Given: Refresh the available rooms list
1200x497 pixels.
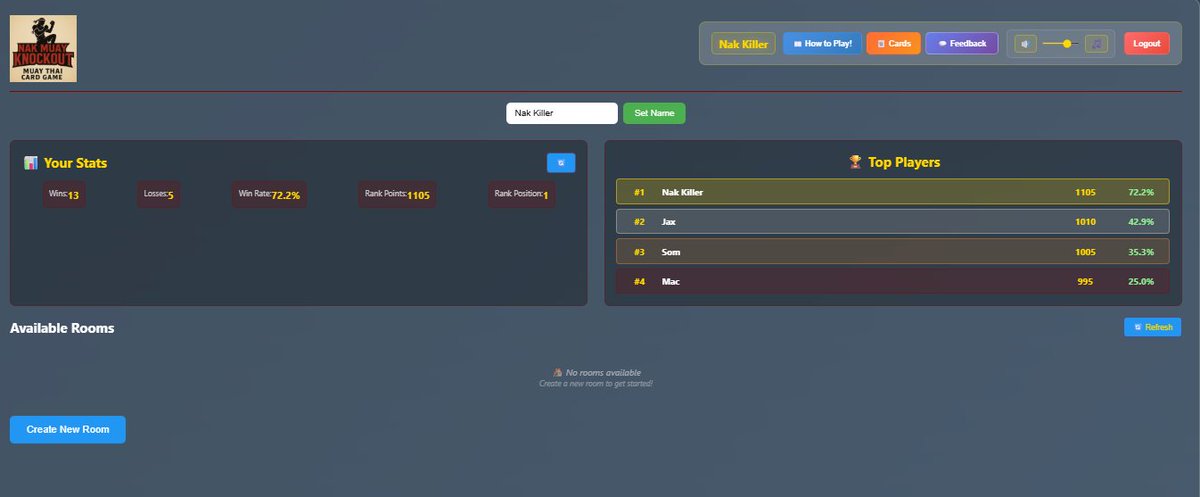Looking at the screenshot, I should point(1152,327).
